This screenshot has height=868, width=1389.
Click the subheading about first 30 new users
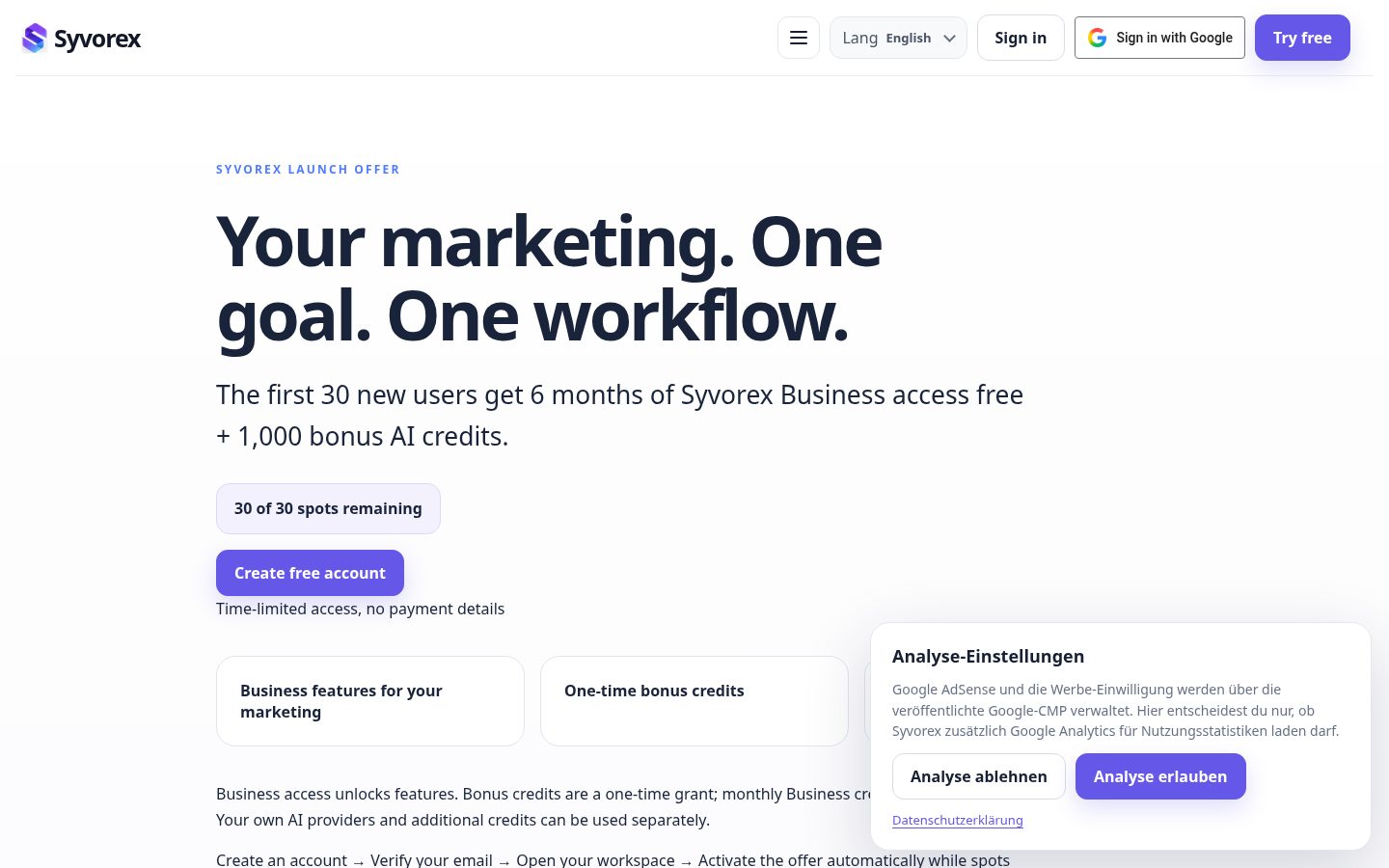coord(619,416)
